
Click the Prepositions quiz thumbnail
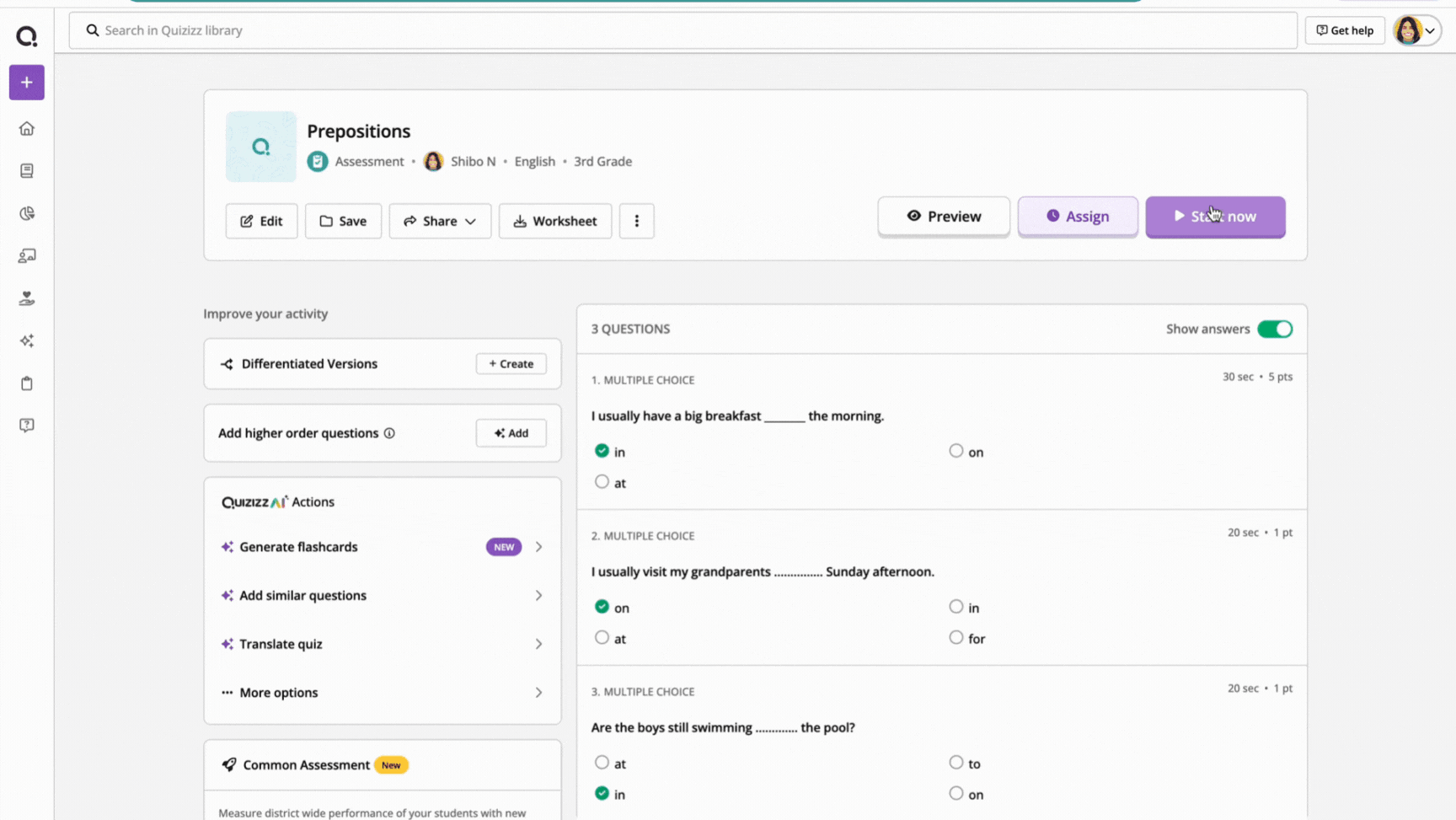(261, 147)
